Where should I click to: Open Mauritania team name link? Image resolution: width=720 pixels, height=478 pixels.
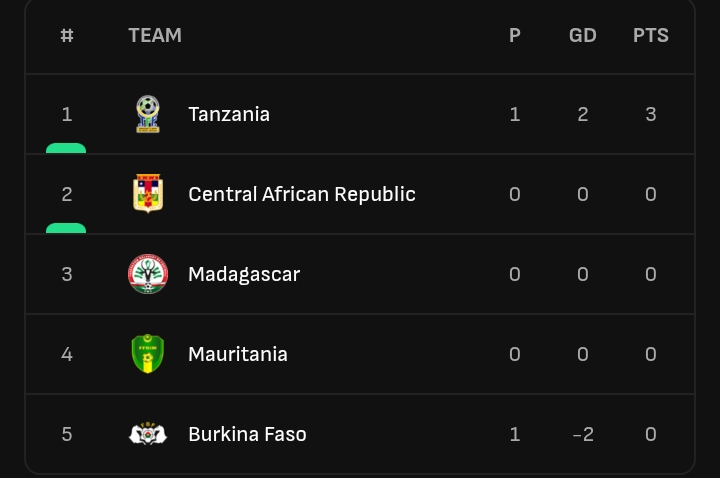coord(238,354)
